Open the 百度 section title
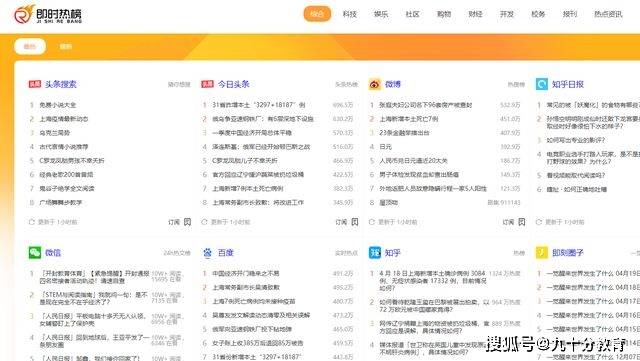 coord(225,252)
